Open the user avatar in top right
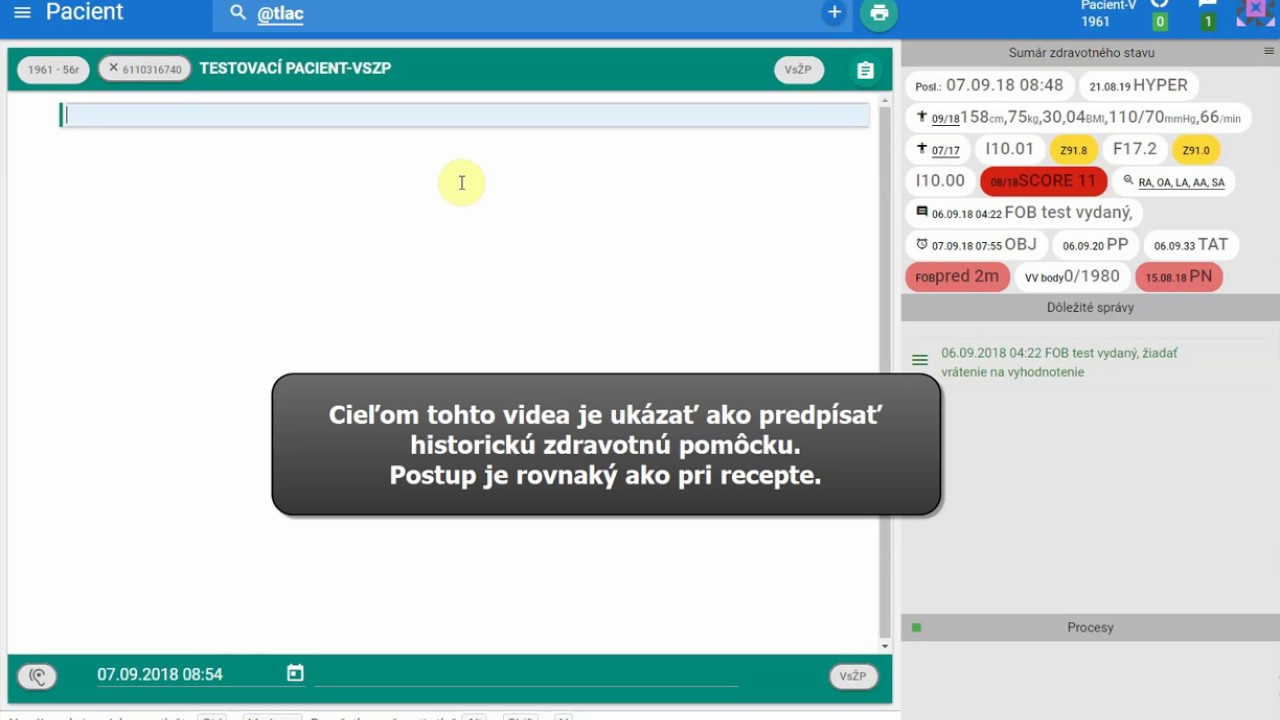1280x720 pixels. point(1255,13)
